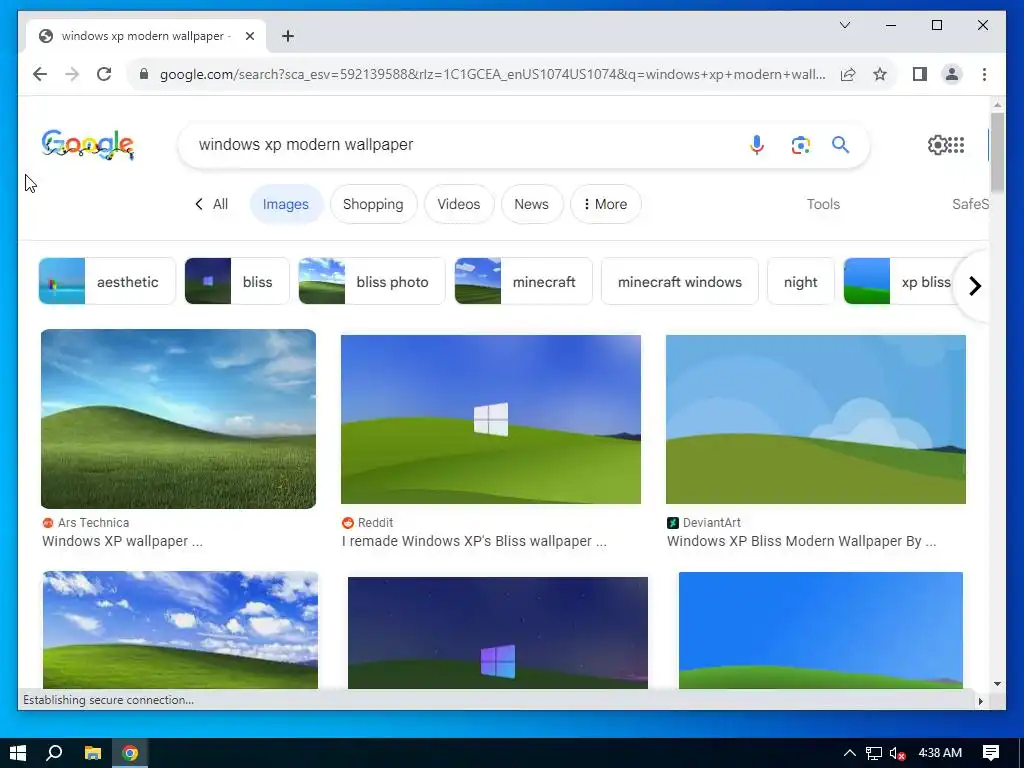Expand the More search options
Image resolution: width=1024 pixels, height=768 pixels.
click(x=605, y=204)
